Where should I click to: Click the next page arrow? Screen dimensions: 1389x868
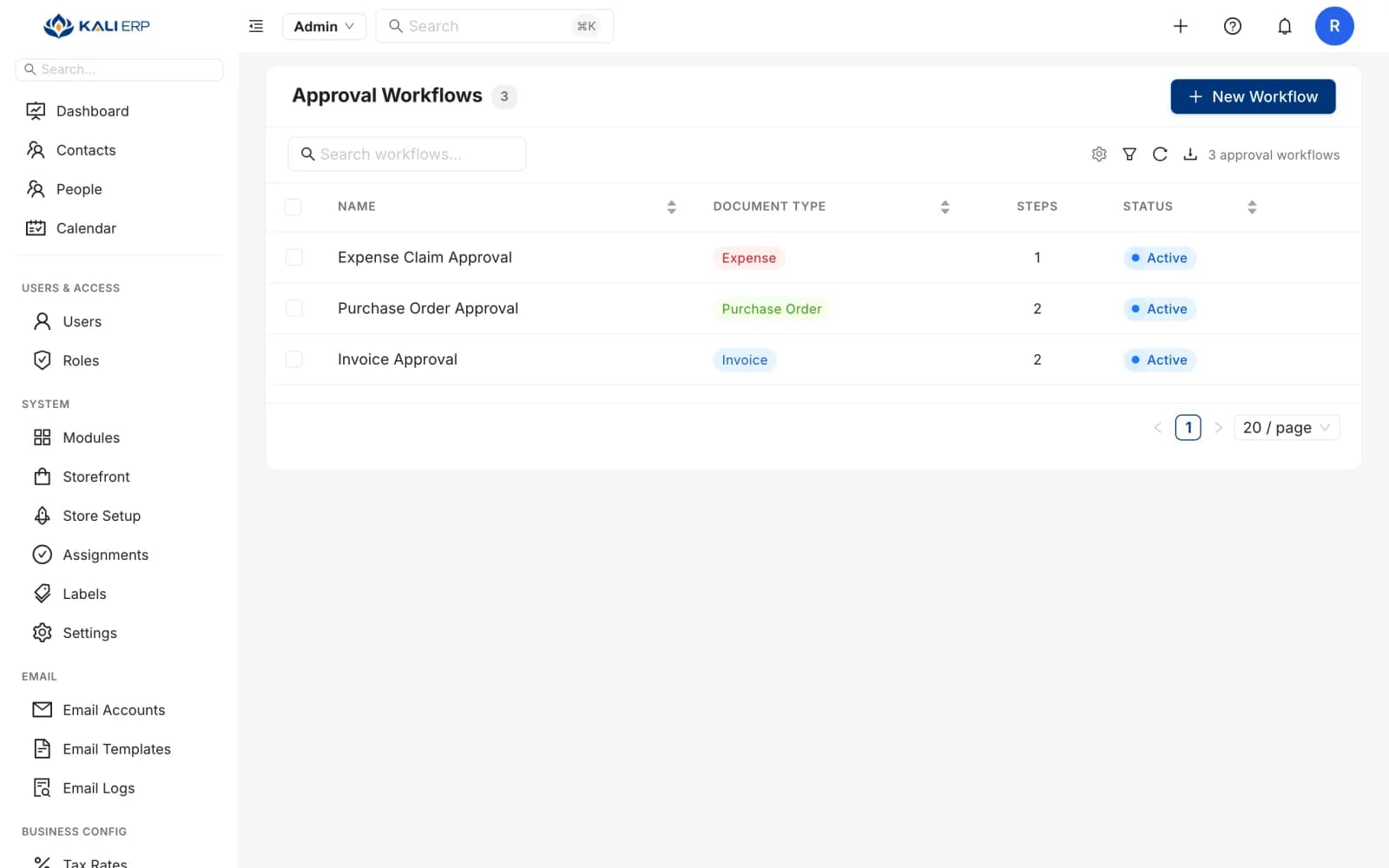coord(1218,427)
